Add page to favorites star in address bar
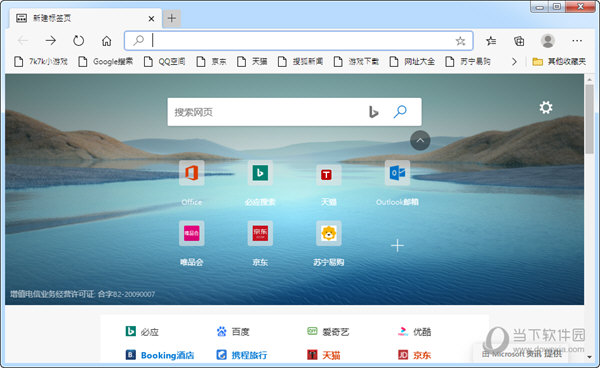Viewport: 600px width, 368px height. (460, 41)
